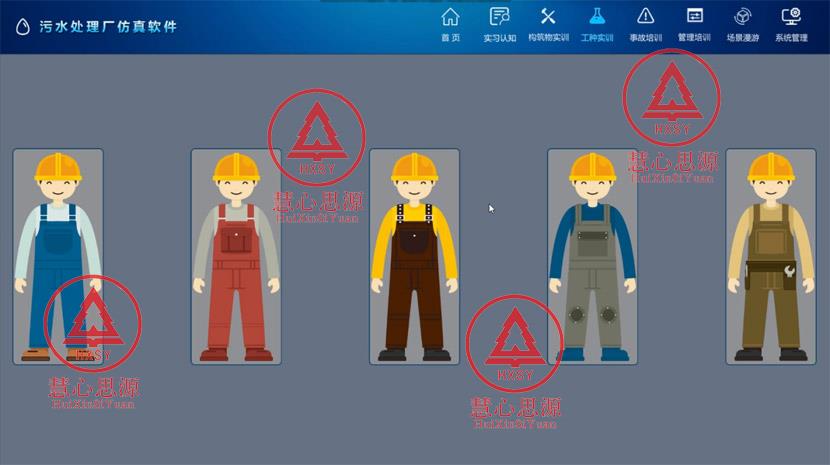This screenshot has height=465, width=830.
Task: Select the 构筑物实训 crossed tools icon
Action: point(548,16)
